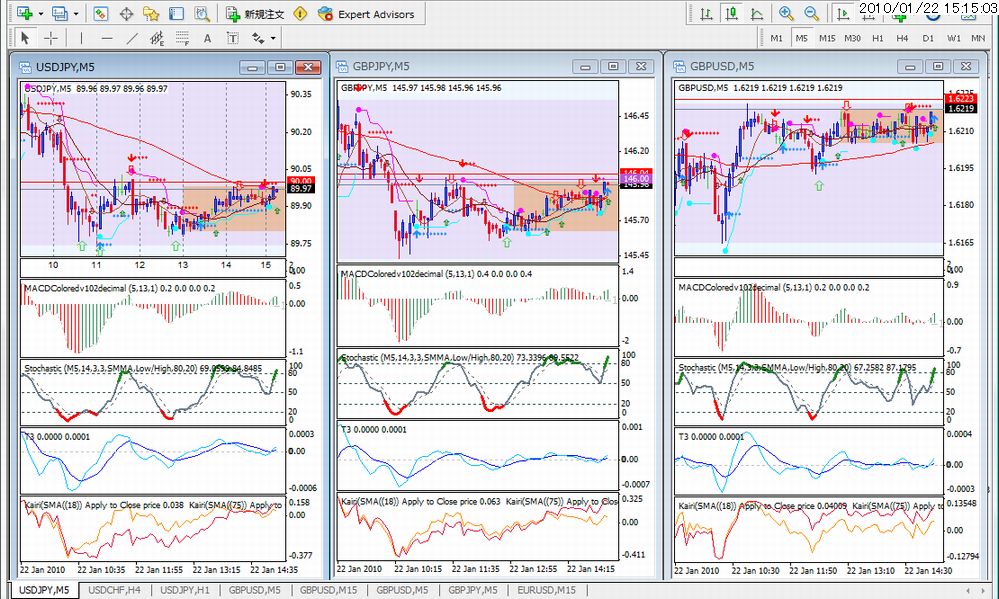Toggle the Navigator folder-star icon
Screen dimensions: 999x599
click(151, 13)
